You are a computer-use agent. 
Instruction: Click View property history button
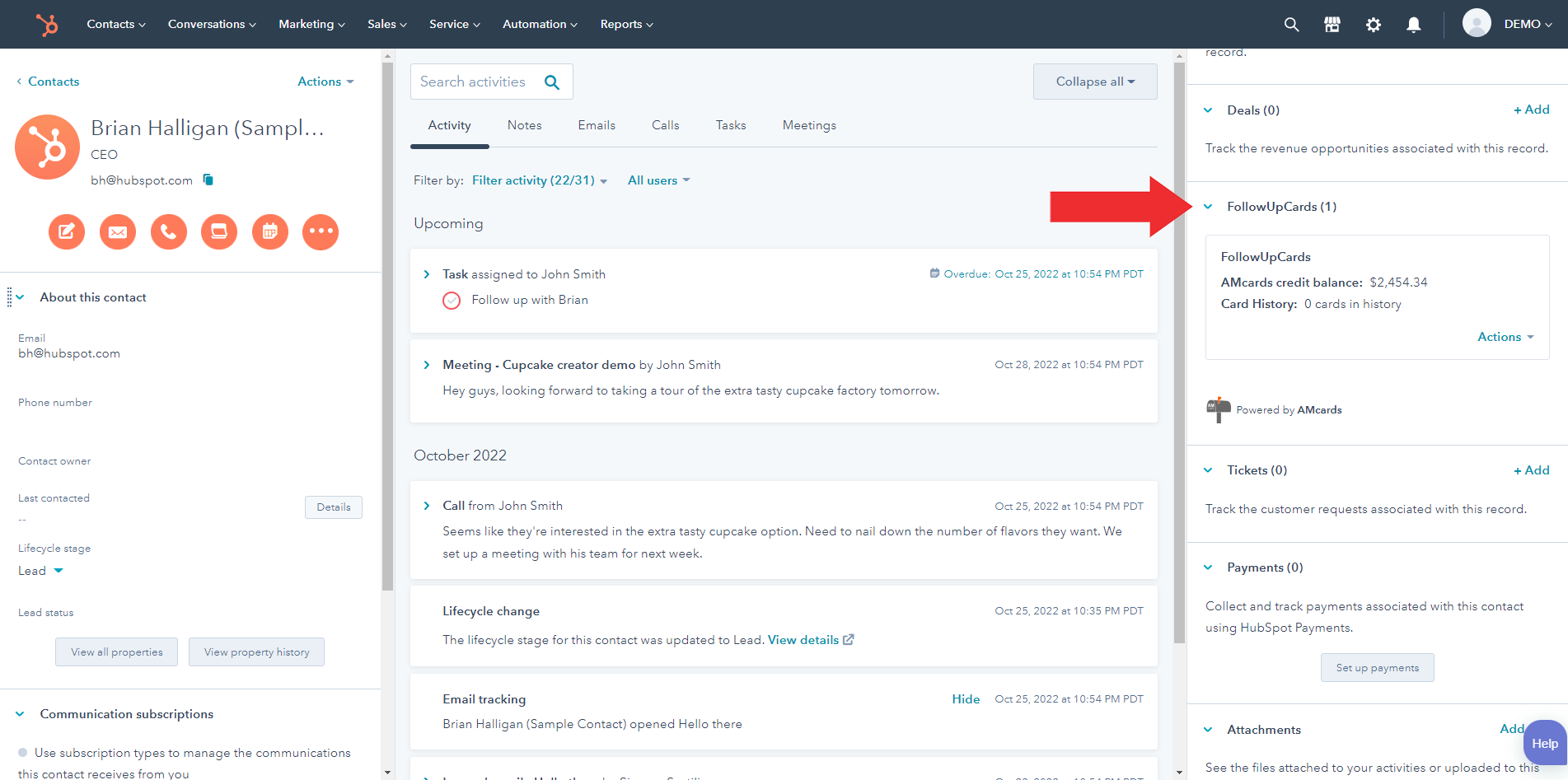tap(256, 652)
